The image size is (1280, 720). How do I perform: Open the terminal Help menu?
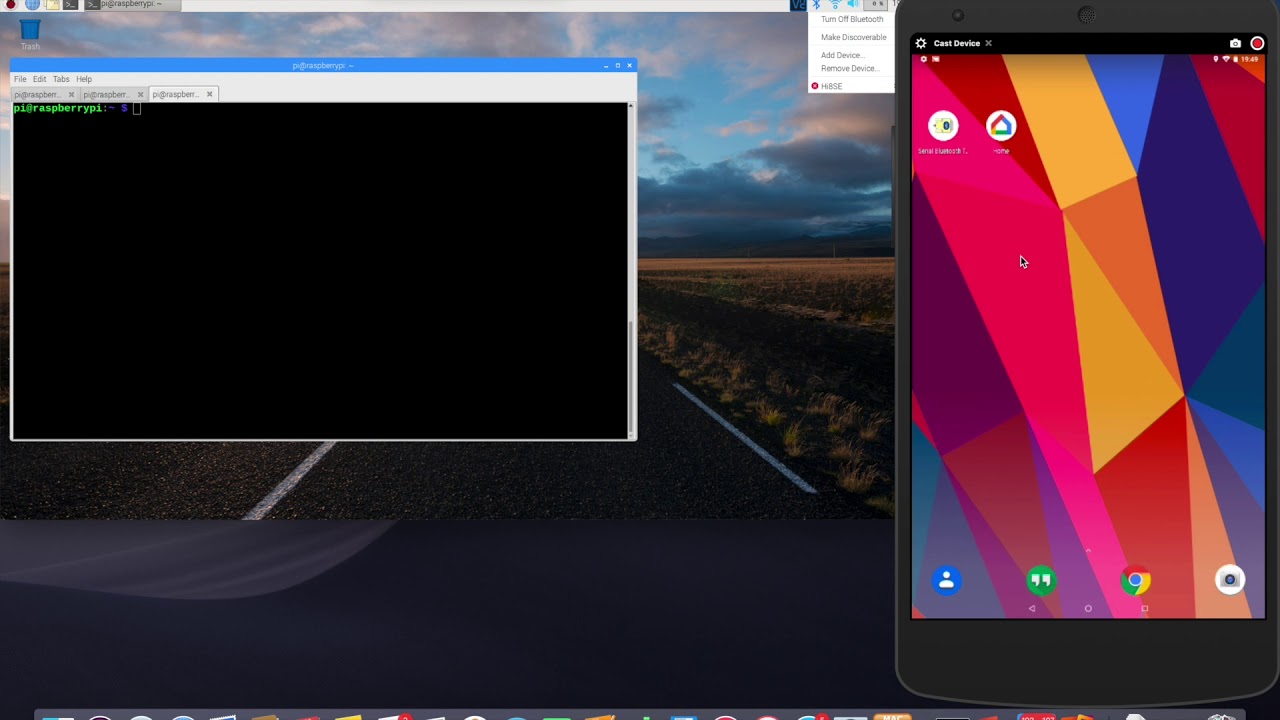coord(84,79)
